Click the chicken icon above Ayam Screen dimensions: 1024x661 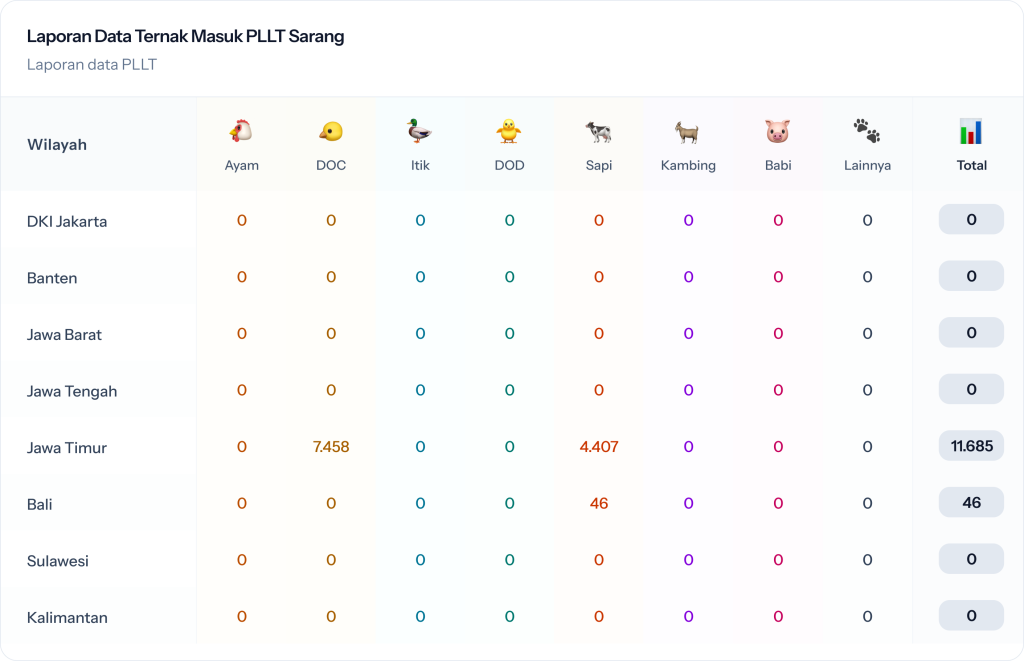[241, 131]
